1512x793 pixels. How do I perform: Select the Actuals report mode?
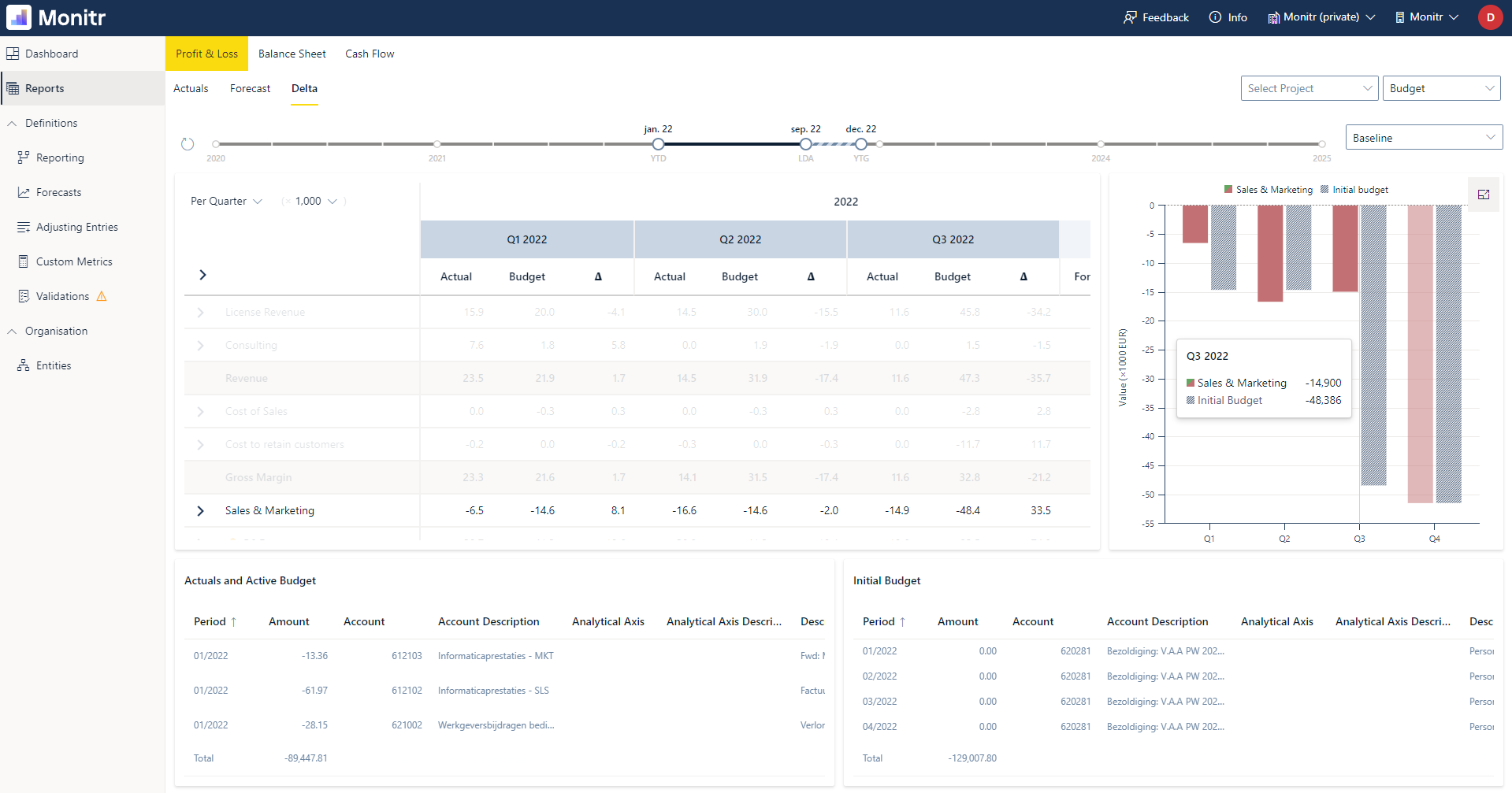click(191, 88)
